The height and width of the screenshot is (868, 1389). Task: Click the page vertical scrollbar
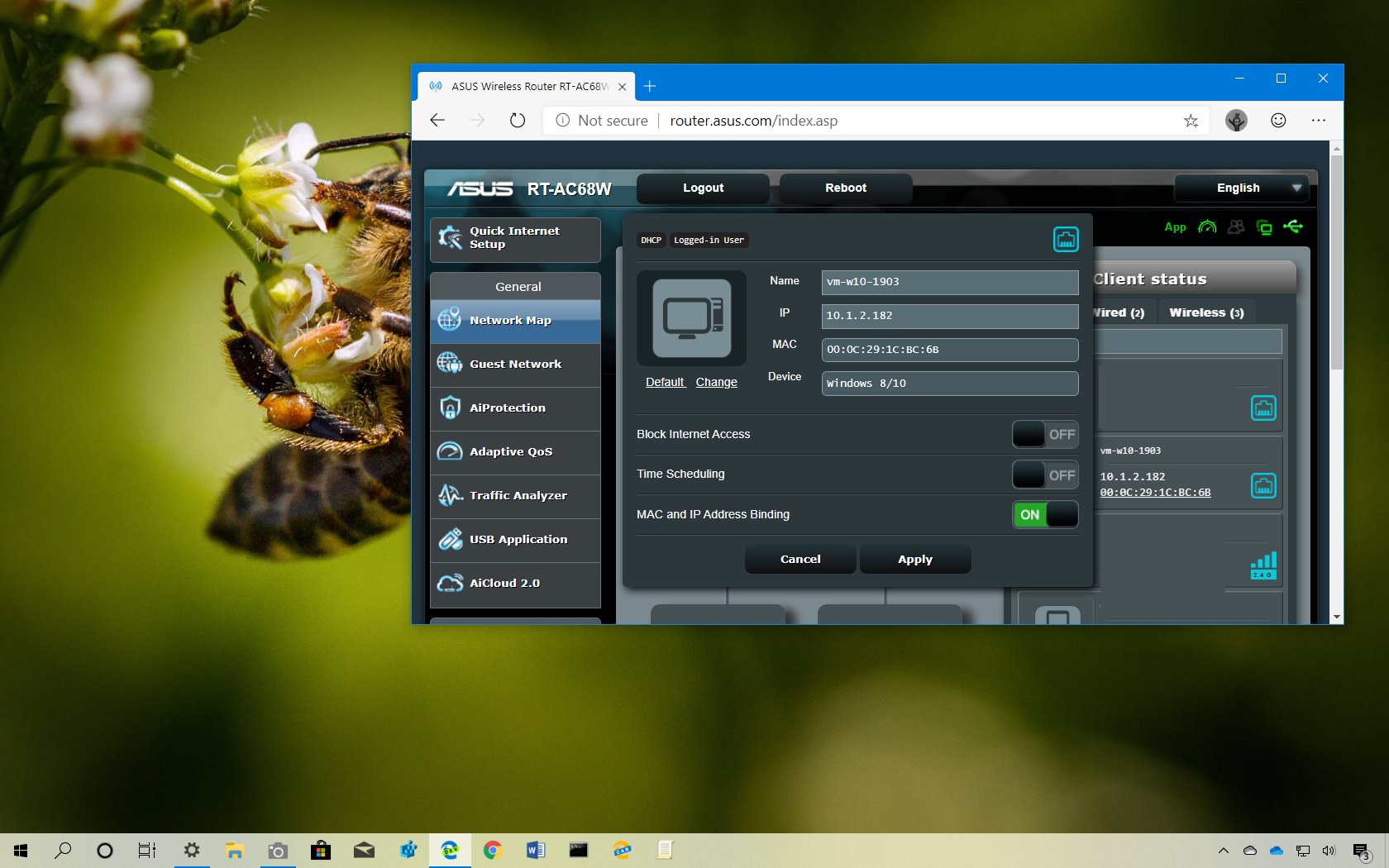coord(1336,261)
